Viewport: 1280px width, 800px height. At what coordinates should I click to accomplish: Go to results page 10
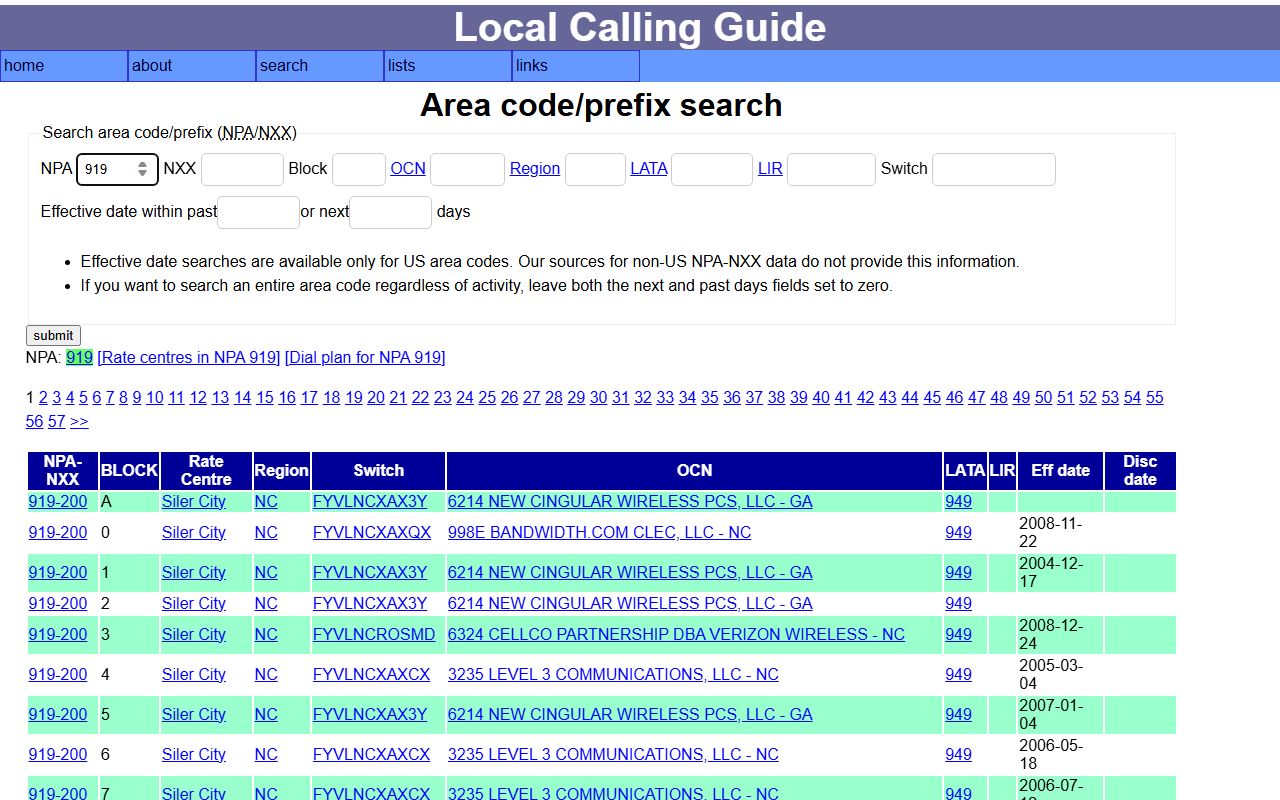click(x=154, y=398)
